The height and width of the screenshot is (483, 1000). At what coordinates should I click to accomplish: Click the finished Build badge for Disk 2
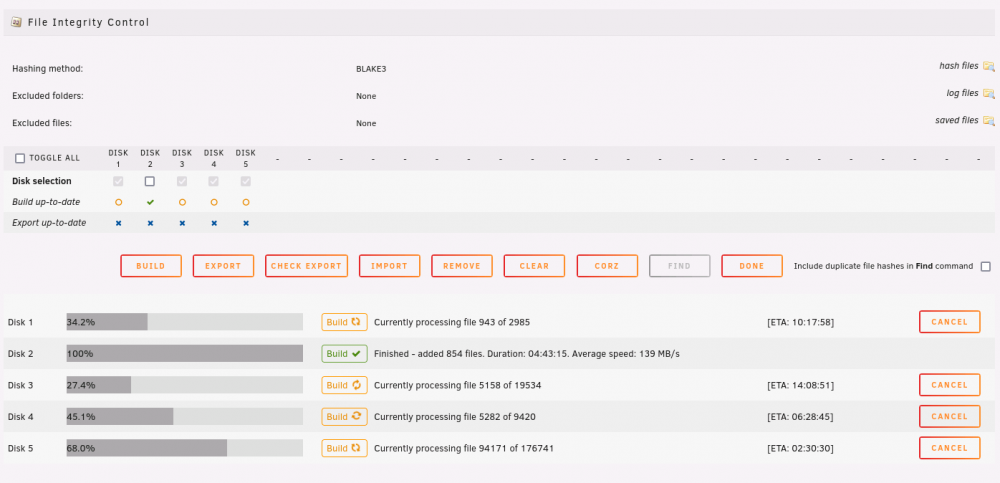[344, 353]
